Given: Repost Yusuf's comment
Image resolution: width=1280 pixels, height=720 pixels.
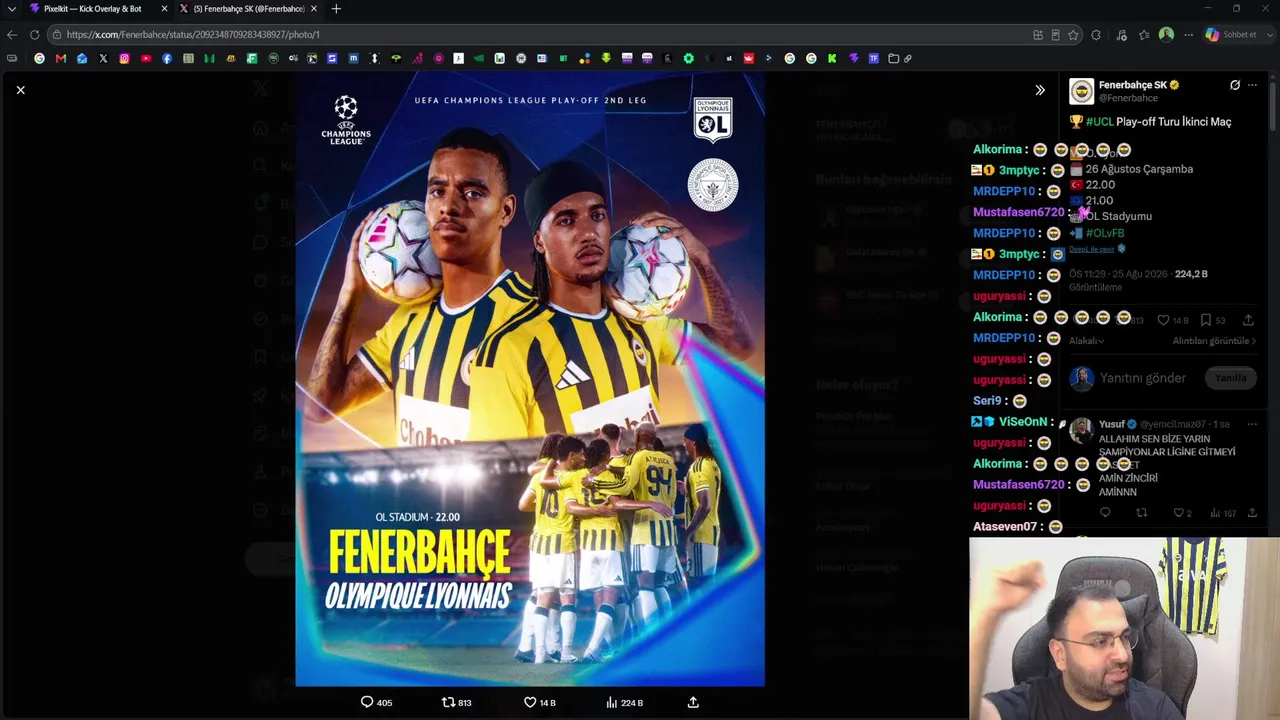Looking at the screenshot, I should pos(1141,513).
